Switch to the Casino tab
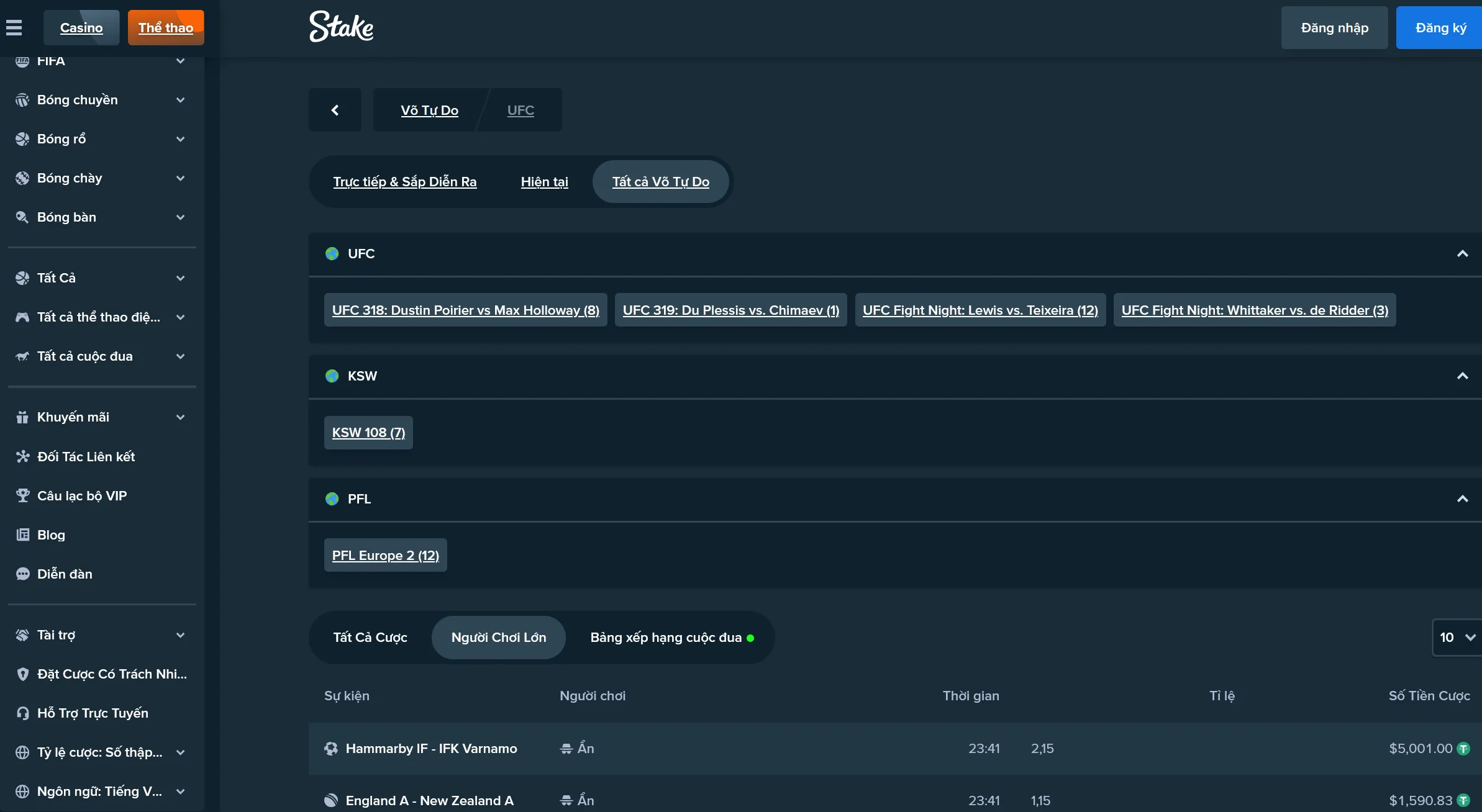This screenshot has height=812, width=1482. (81, 27)
